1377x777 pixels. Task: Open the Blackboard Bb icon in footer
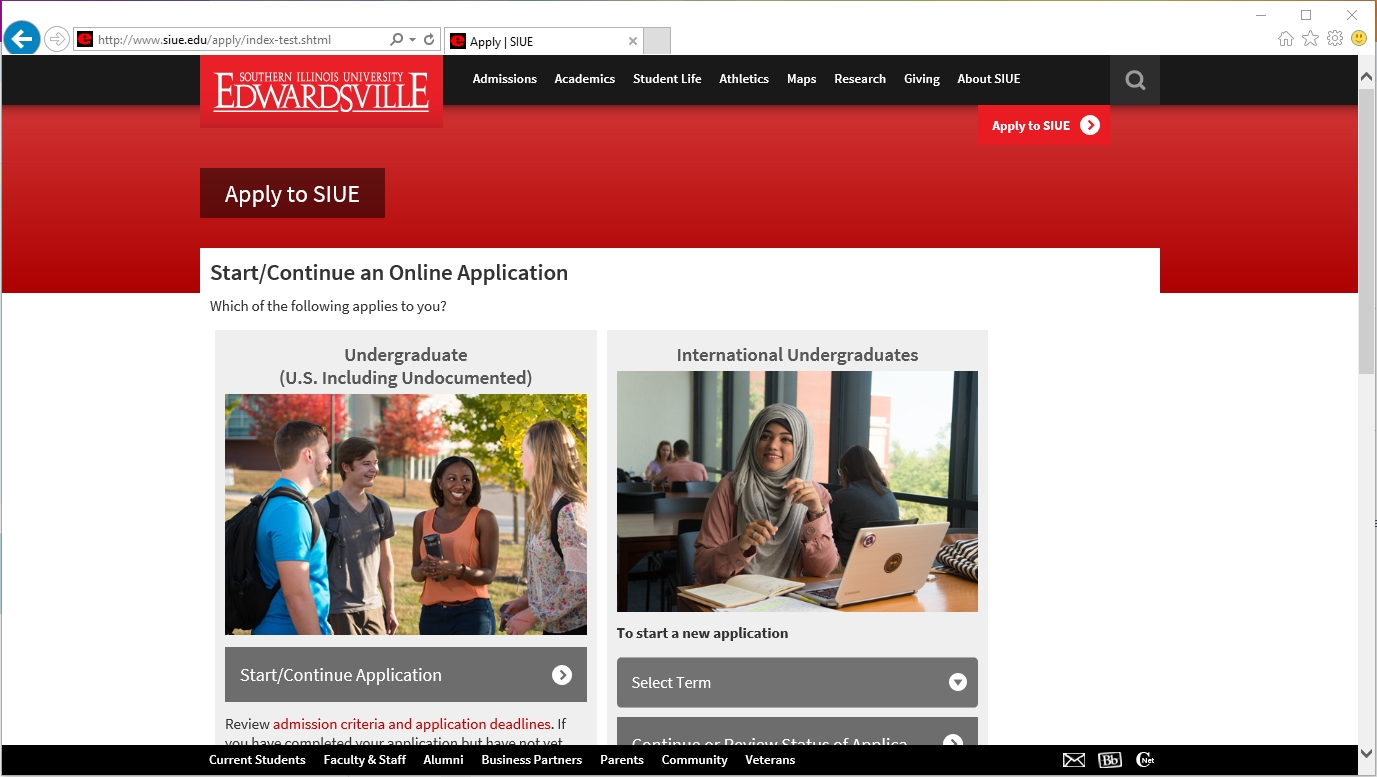pyautogui.click(x=1109, y=760)
